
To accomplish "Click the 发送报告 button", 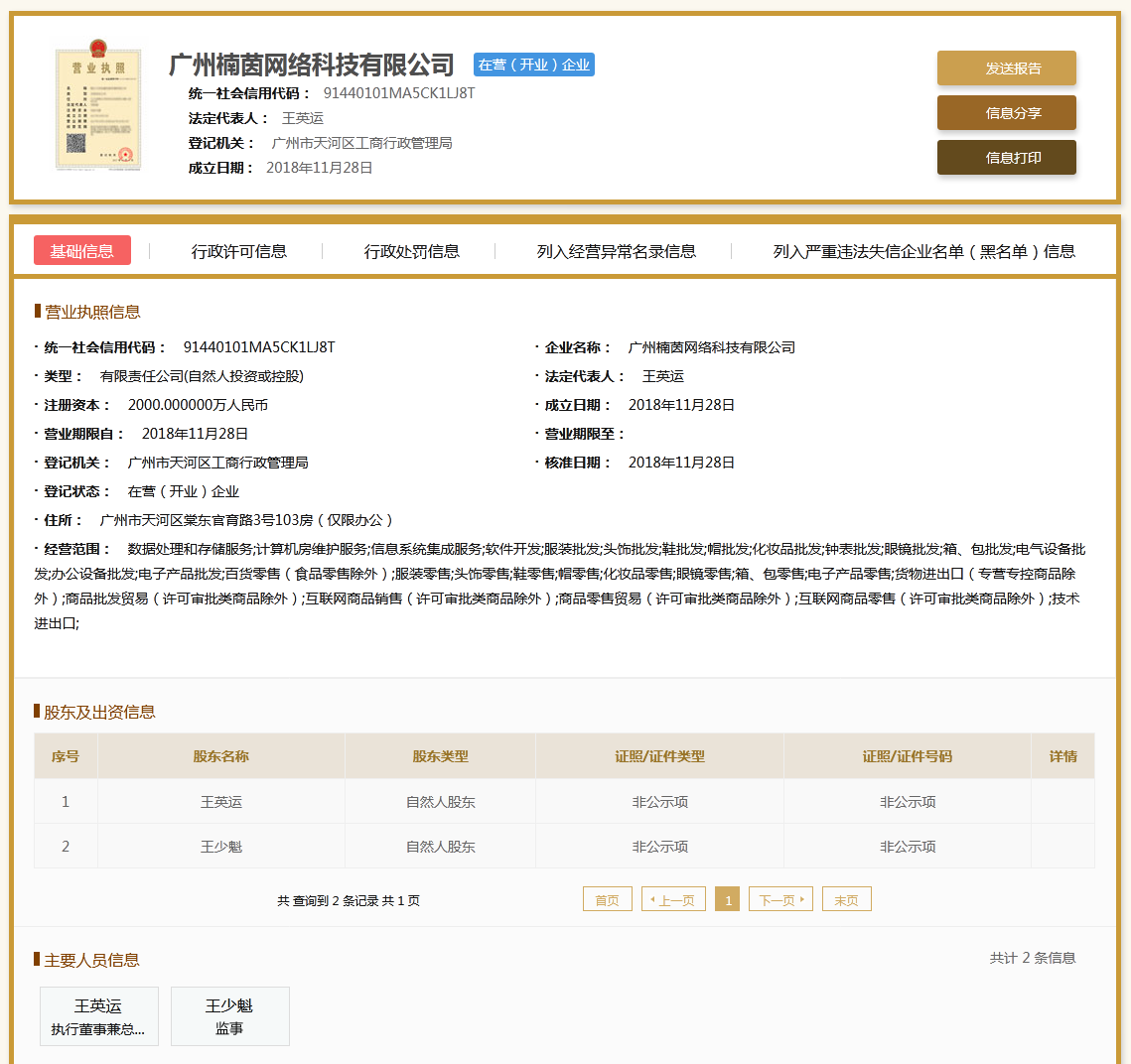I will point(1006,68).
